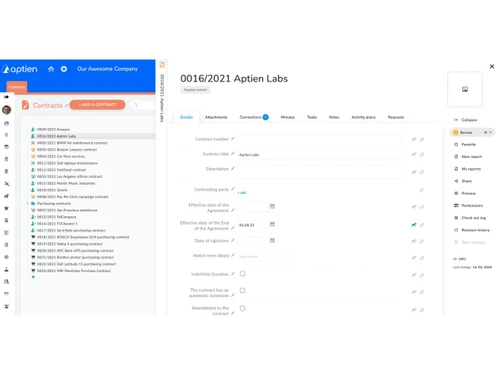This screenshot has height=375, width=500.
Task: Tick the Indefinite Duration checkbox
Action: tap(243, 274)
